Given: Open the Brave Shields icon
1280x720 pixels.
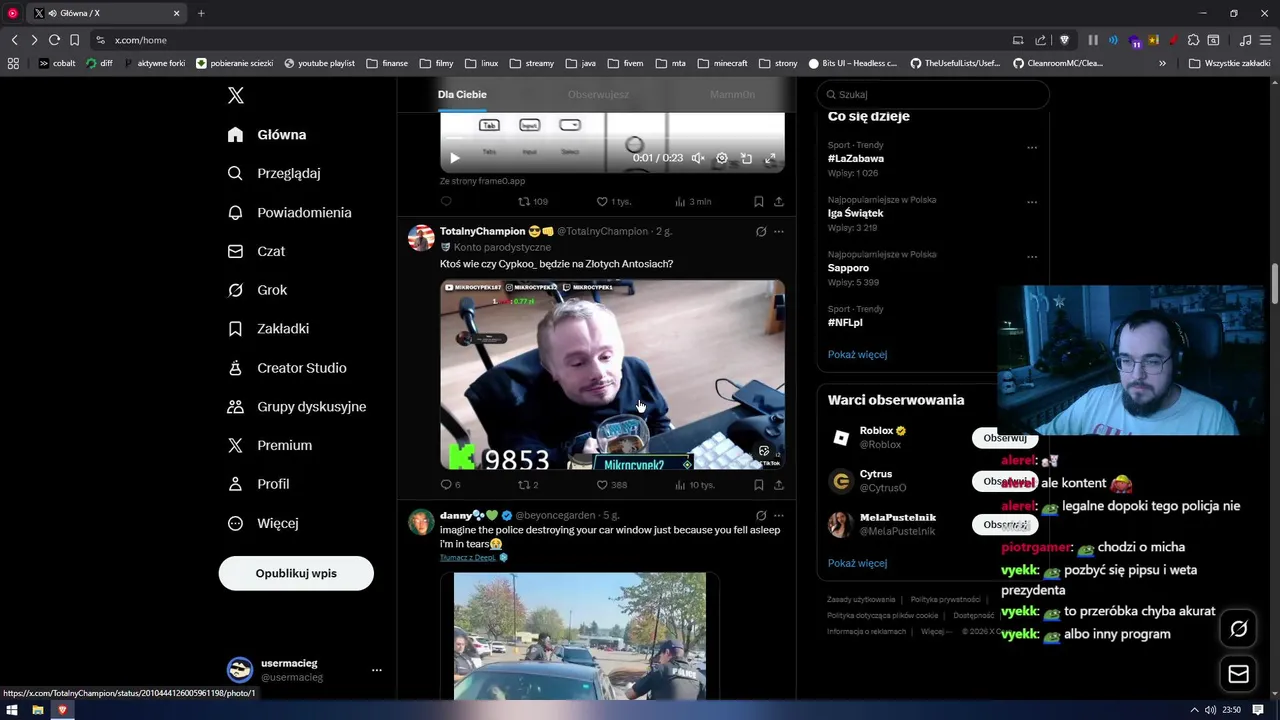Looking at the screenshot, I should click(1064, 40).
